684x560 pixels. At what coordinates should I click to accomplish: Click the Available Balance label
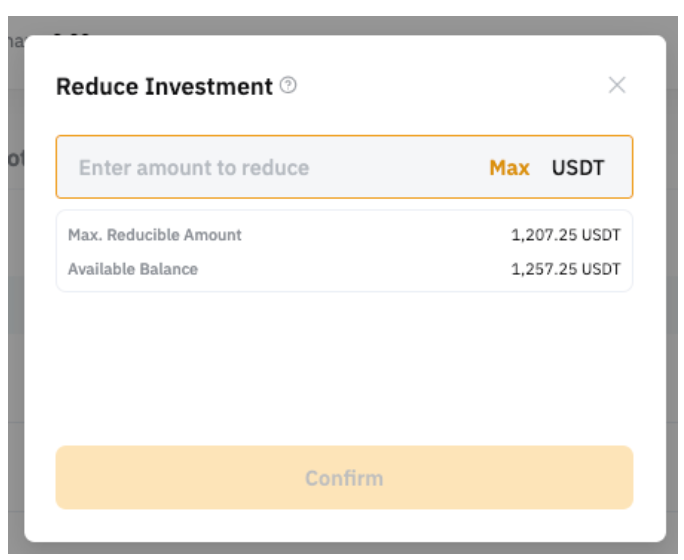[x=133, y=269]
